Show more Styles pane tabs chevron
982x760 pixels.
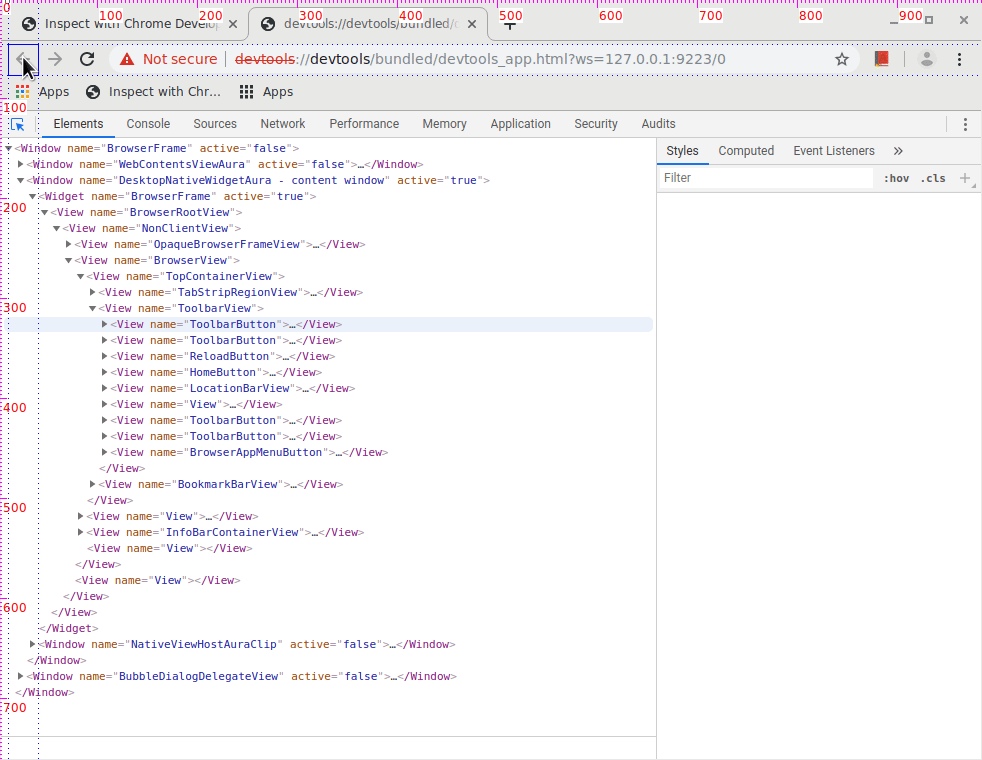coord(898,151)
